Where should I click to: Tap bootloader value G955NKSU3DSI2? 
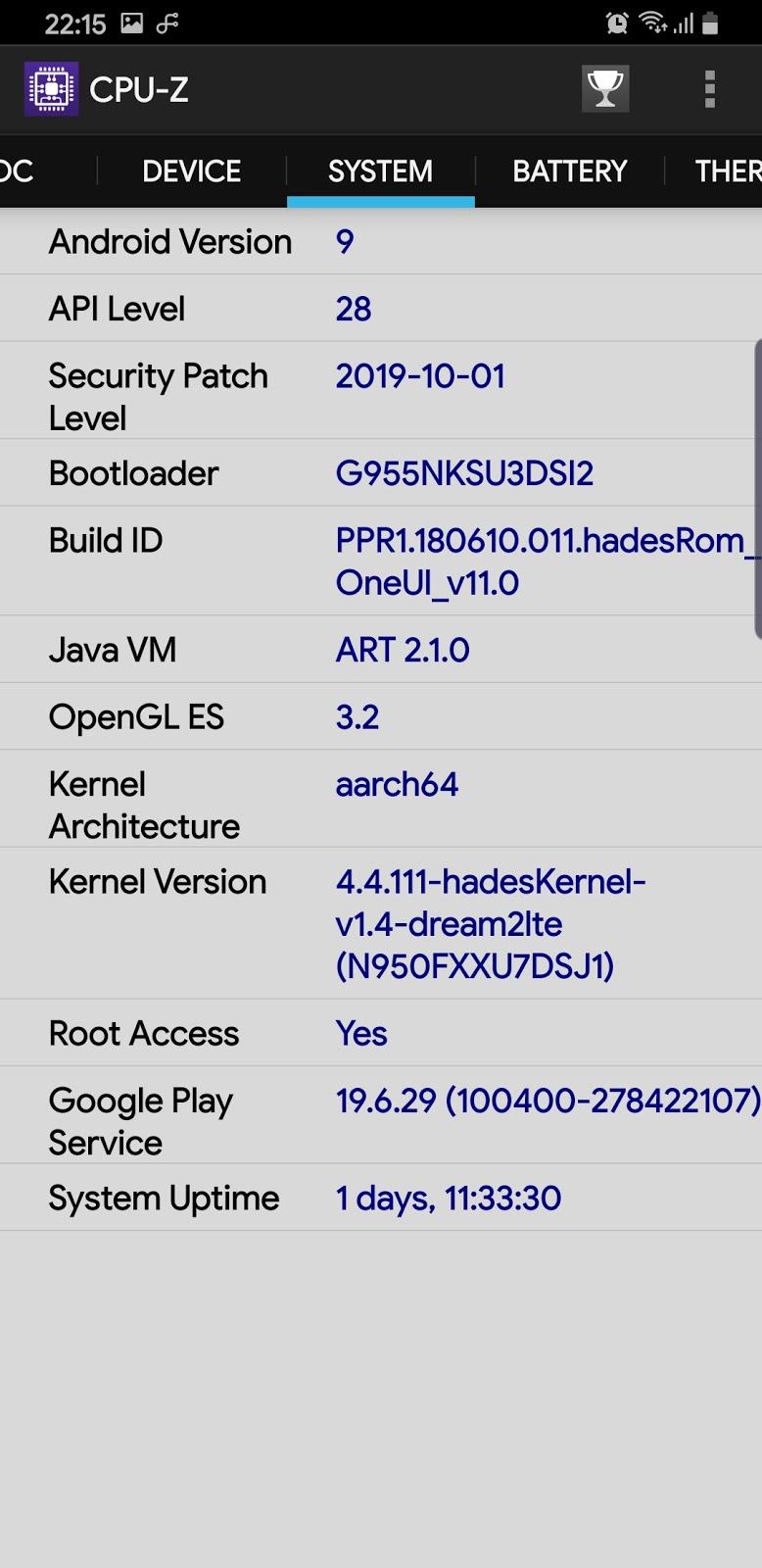[x=464, y=474]
